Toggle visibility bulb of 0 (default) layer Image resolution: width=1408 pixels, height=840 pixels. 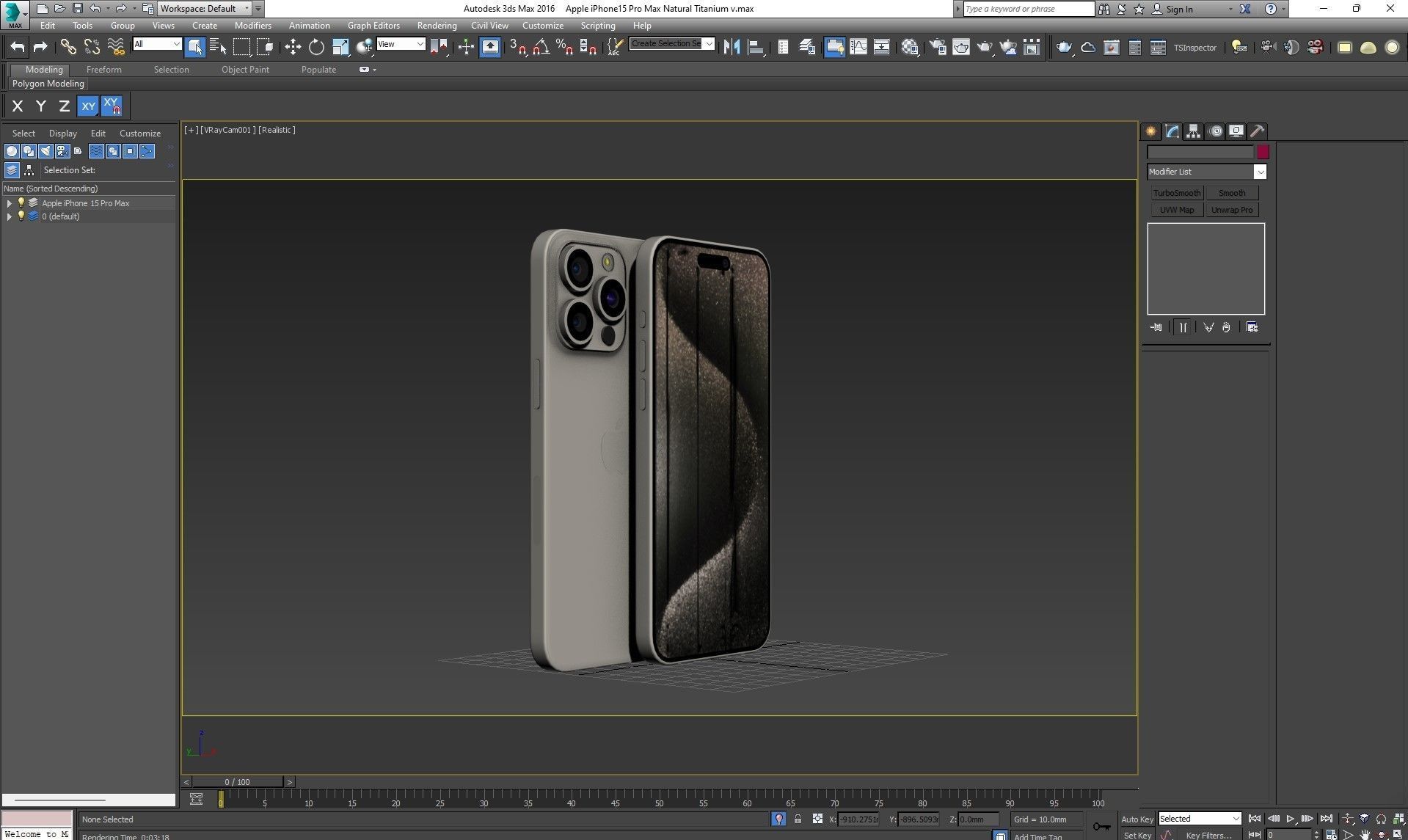tap(21, 216)
